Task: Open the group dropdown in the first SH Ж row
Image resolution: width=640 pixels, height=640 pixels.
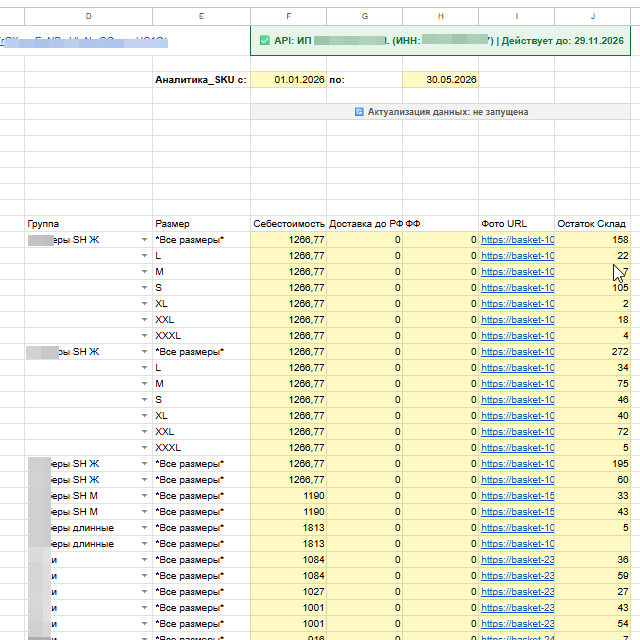Action: 144,240
